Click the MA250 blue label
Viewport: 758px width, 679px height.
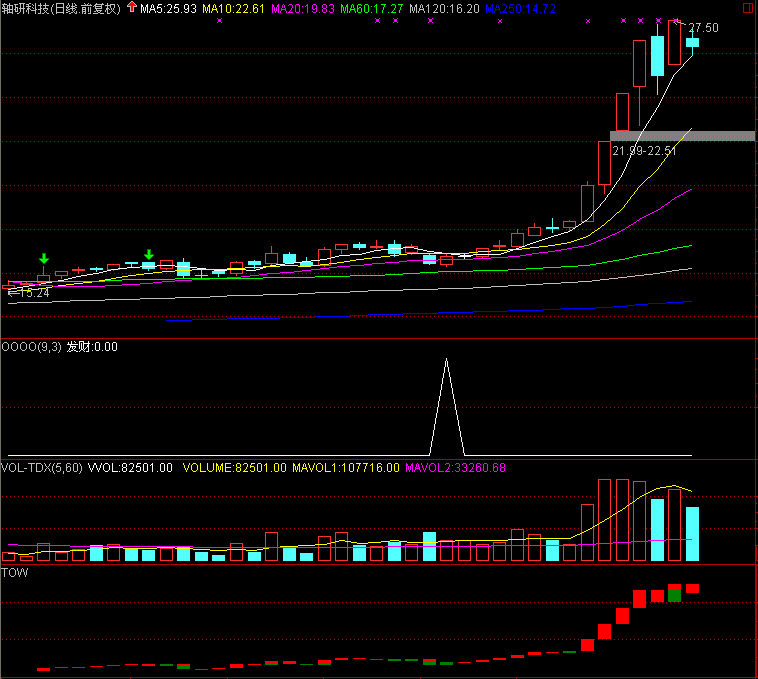[x=520, y=9]
